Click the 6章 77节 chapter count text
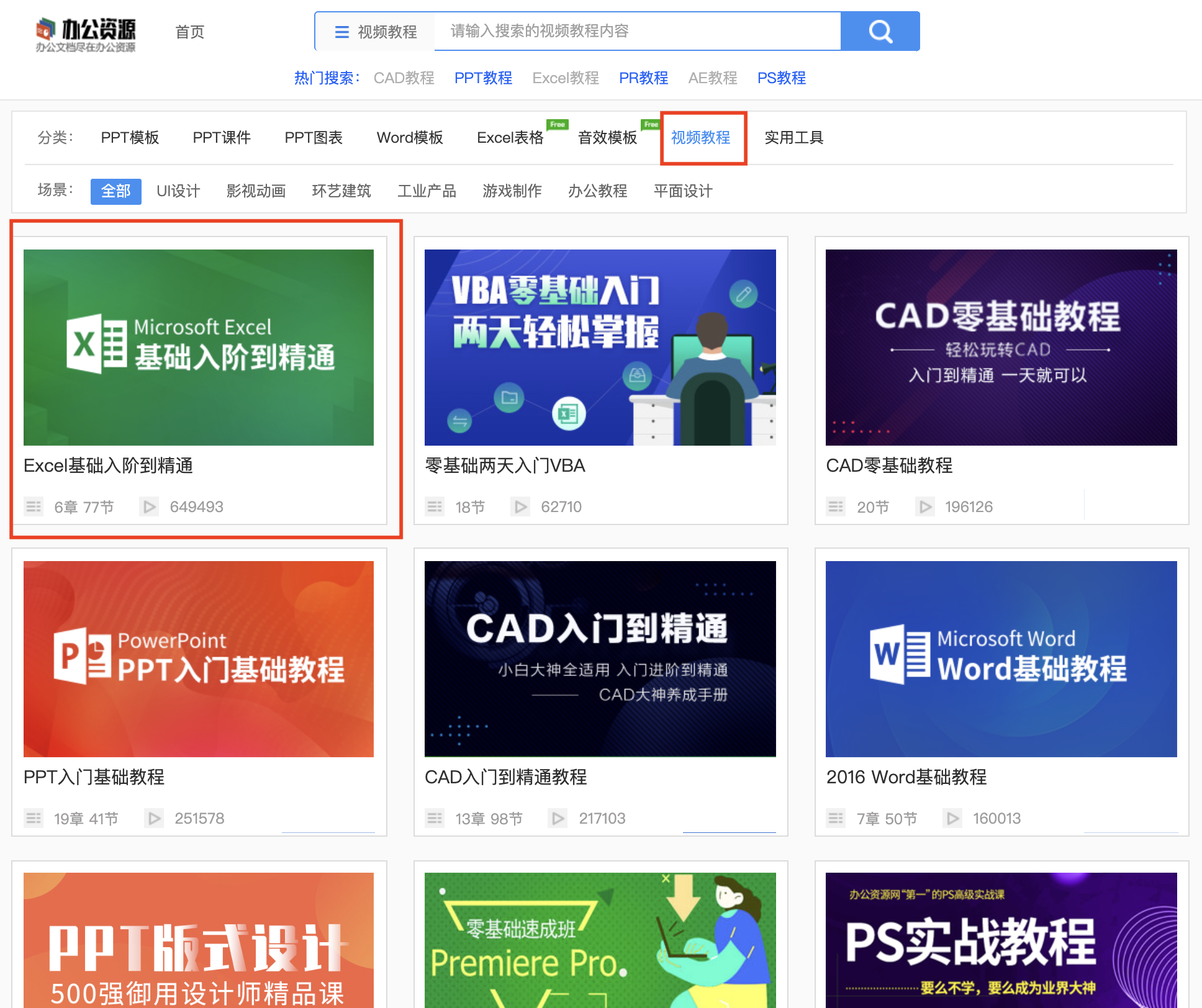 click(x=84, y=507)
